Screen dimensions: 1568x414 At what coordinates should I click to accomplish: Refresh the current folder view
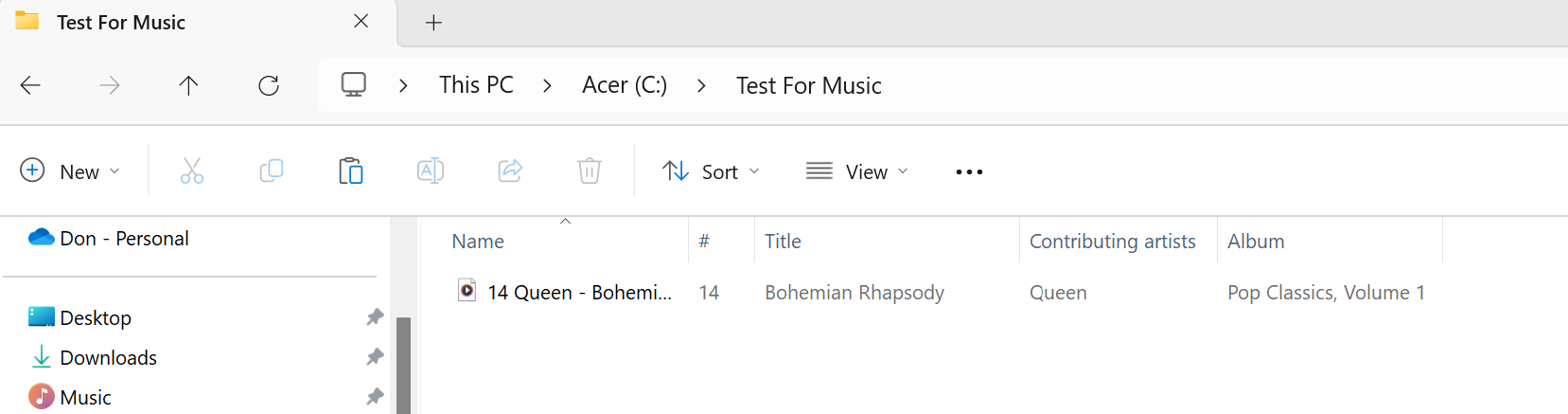(x=269, y=85)
